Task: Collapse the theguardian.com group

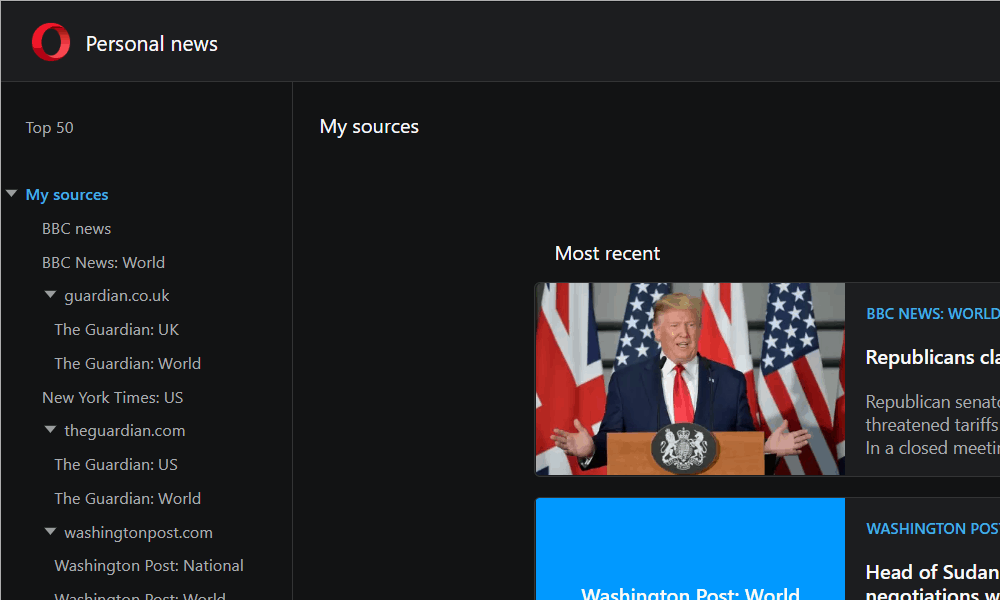Action: coord(50,430)
